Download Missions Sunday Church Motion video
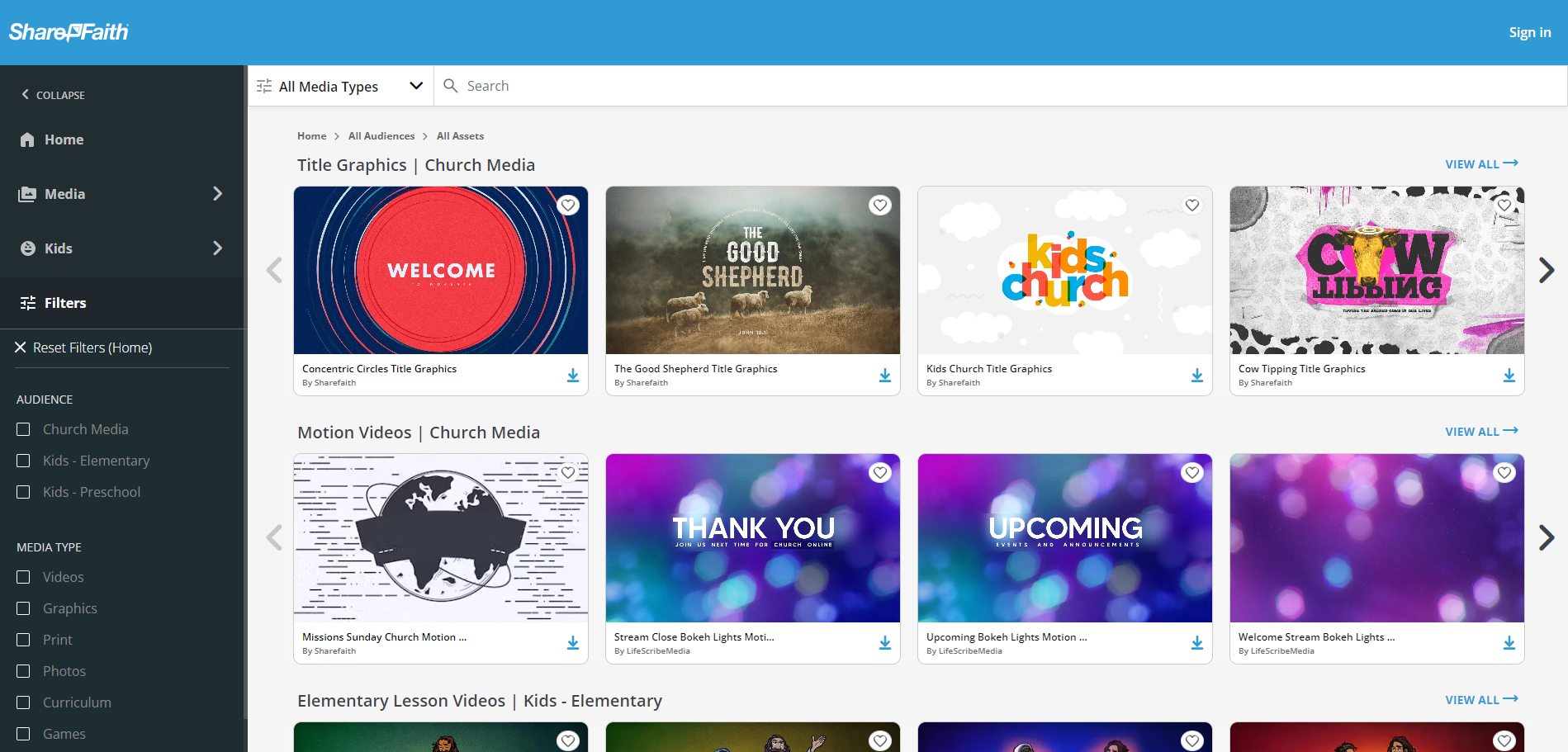 click(x=573, y=643)
